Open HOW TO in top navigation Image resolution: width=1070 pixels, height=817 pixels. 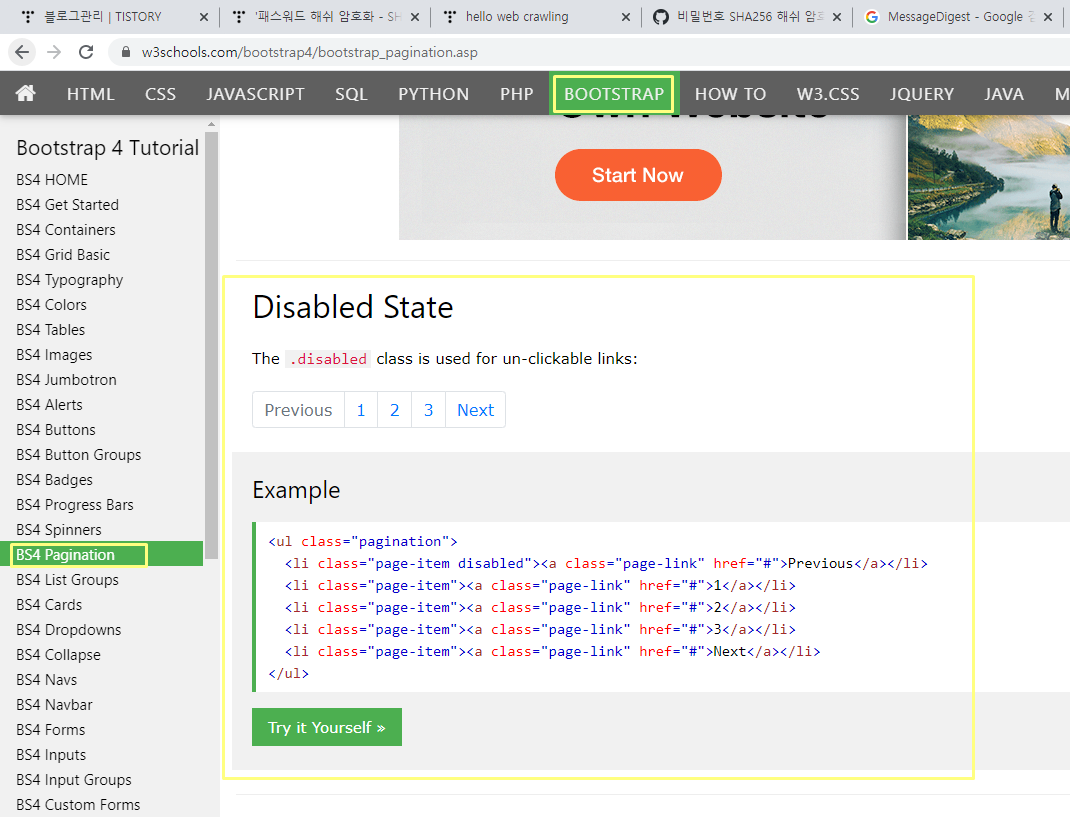click(x=730, y=94)
